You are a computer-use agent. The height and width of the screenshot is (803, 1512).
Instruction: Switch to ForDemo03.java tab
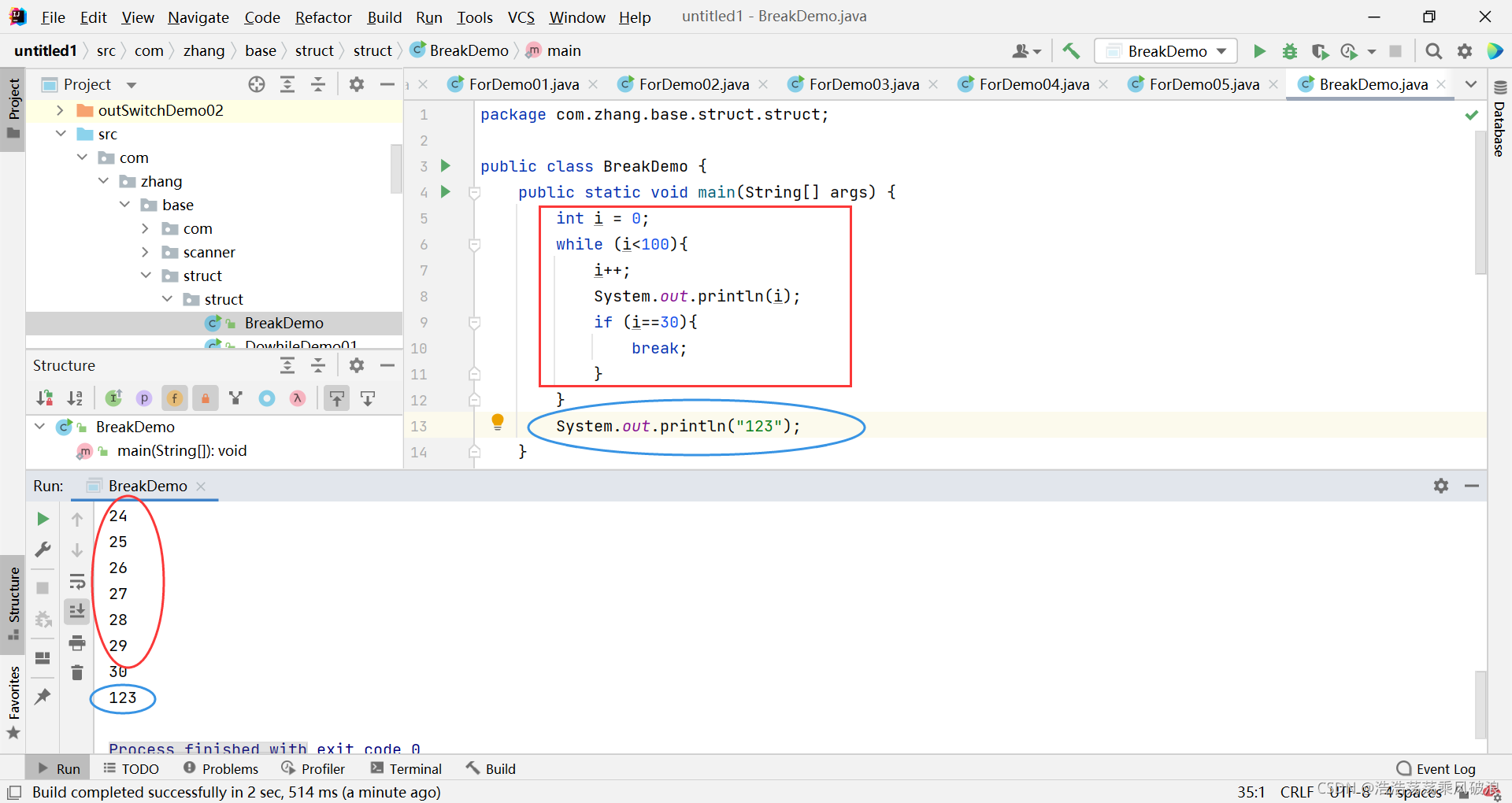(864, 84)
